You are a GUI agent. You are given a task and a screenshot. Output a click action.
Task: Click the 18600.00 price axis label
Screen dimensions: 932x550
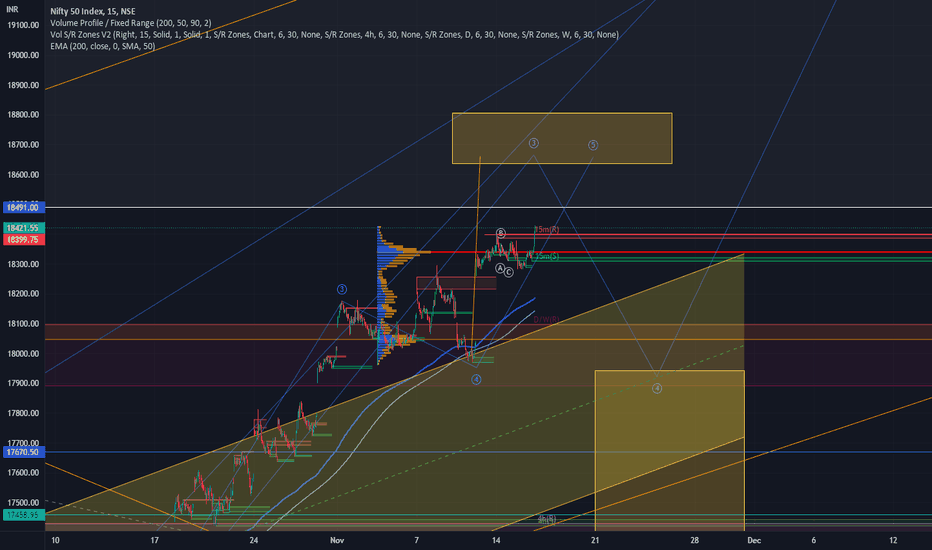(23, 174)
